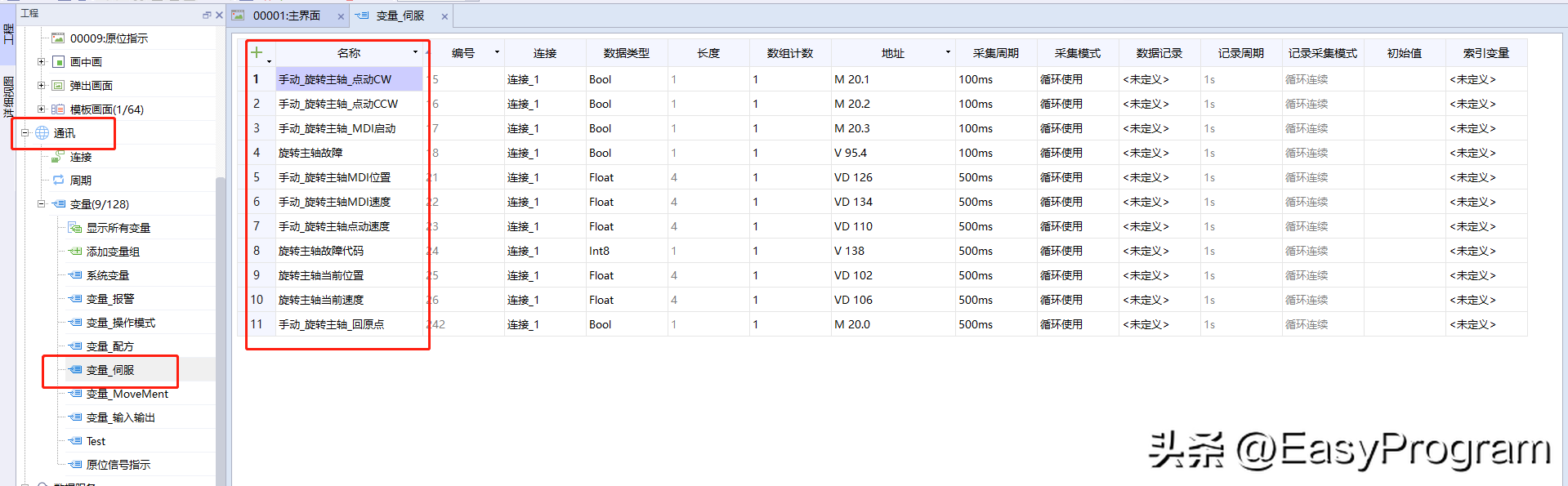Click the float-panel icon in 工程 header
This screenshot has height=486, width=1568.
tap(207, 15)
